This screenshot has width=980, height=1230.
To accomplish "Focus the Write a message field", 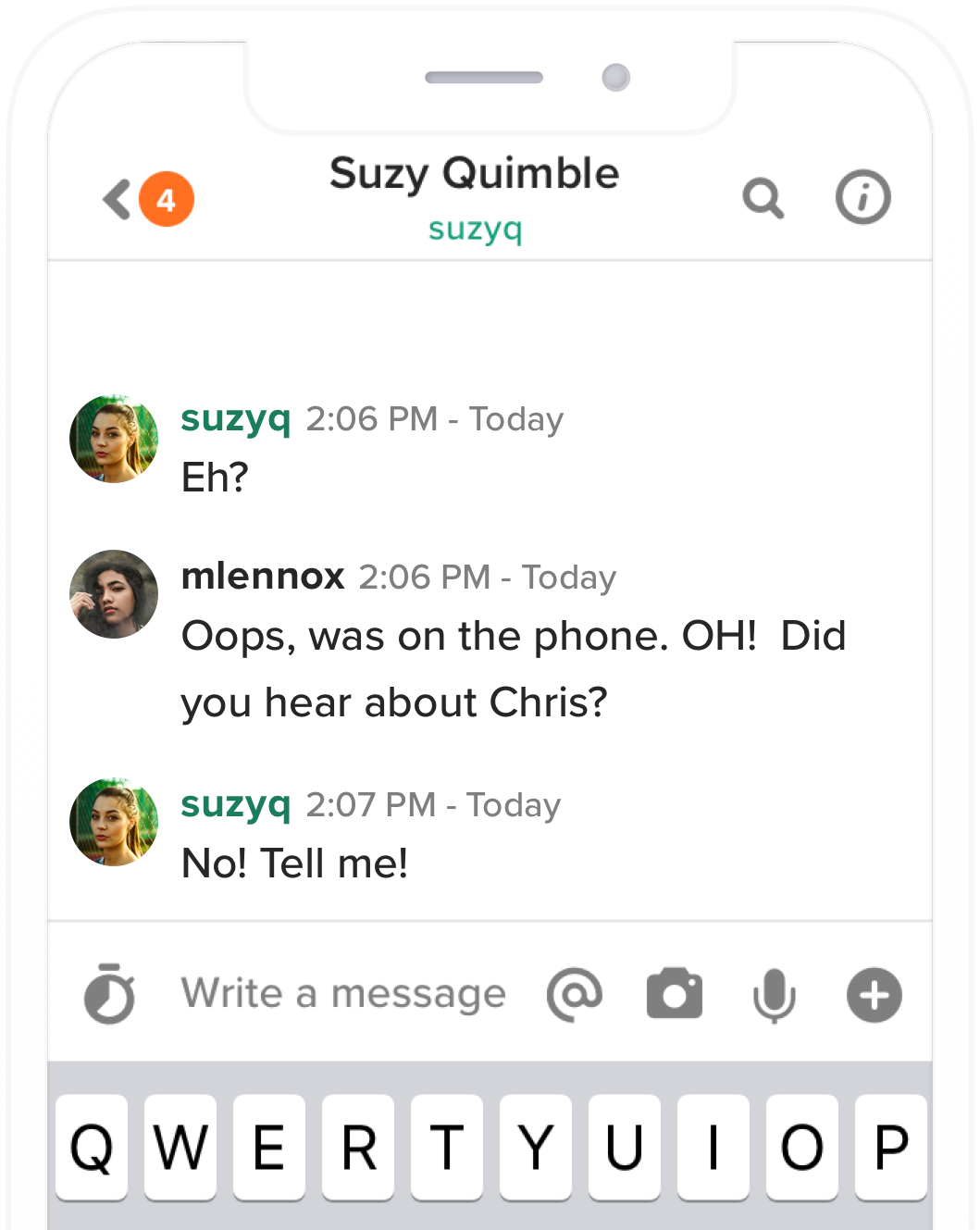I will tap(342, 994).
